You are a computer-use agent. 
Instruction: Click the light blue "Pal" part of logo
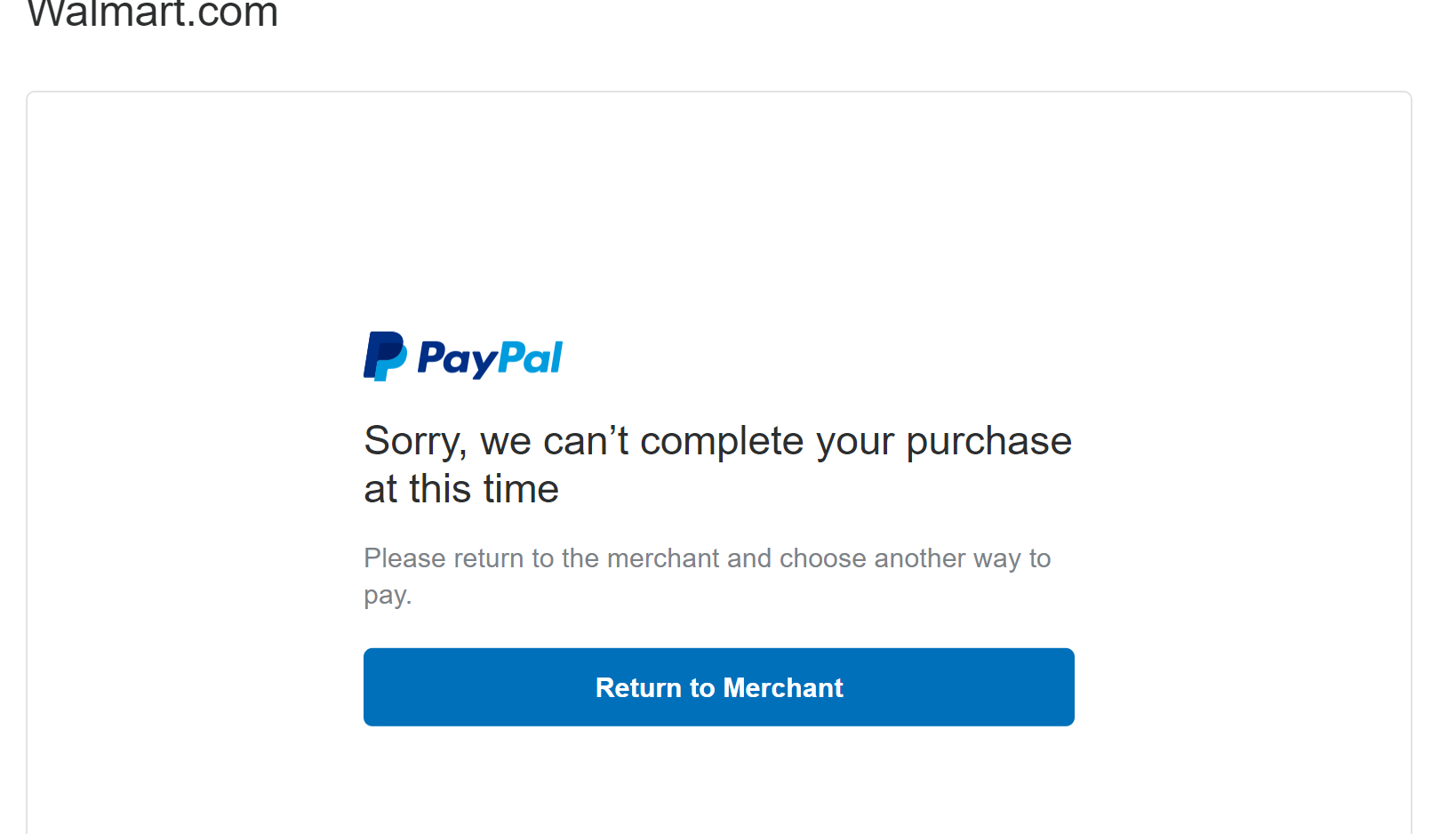tap(531, 358)
